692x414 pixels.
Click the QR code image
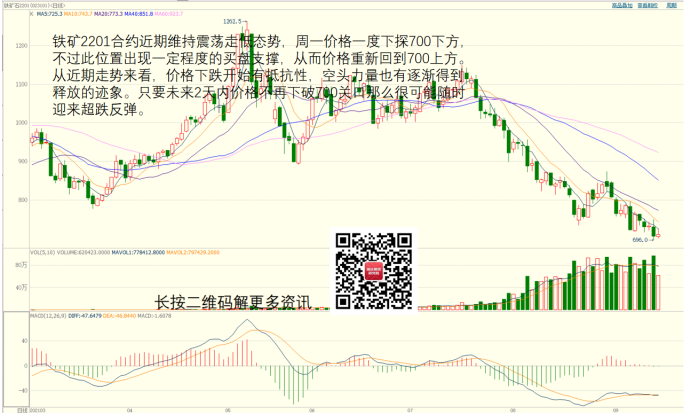click(372, 270)
